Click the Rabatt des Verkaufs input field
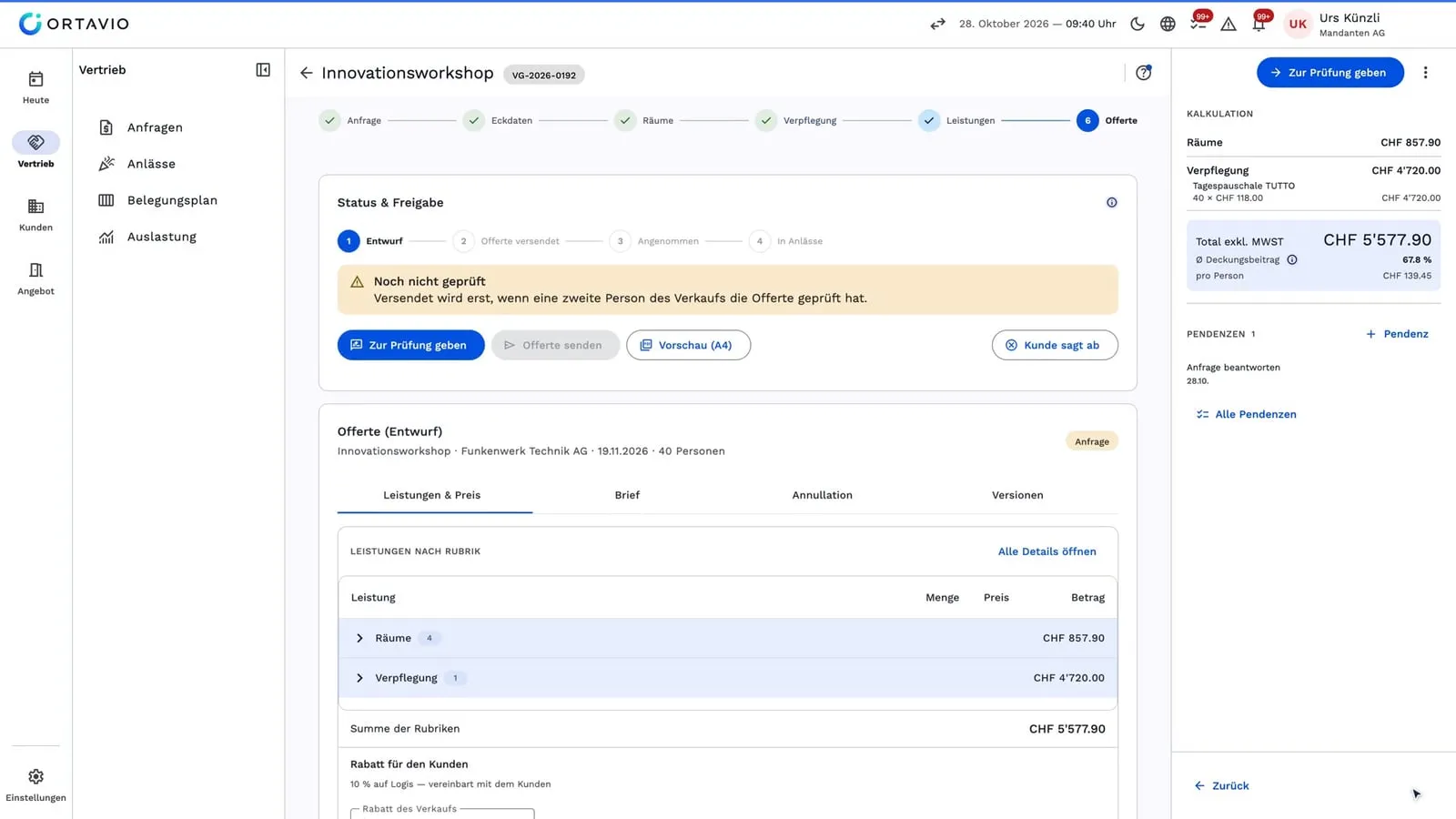 point(442,813)
